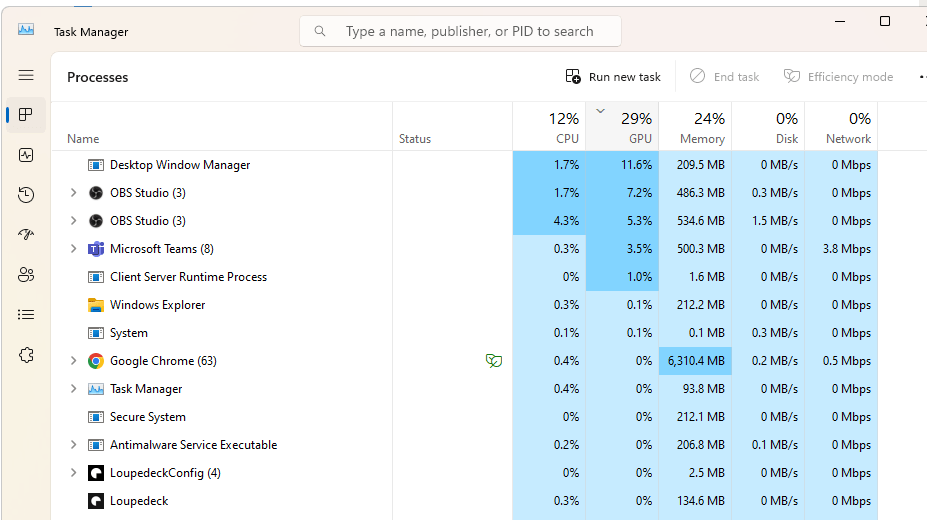The height and width of the screenshot is (520, 927).
Task: Click the 1.5 MB/s disk value
Action: click(774, 221)
